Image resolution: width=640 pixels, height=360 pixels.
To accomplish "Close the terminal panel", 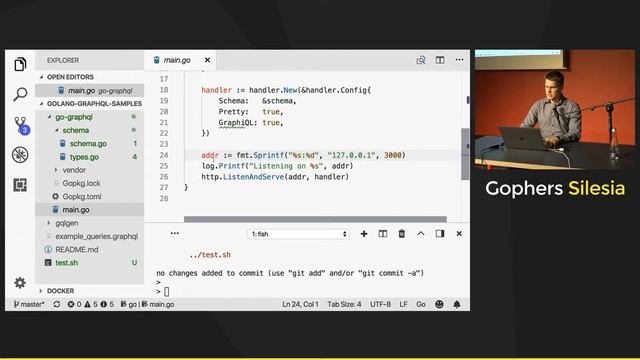I will click(x=459, y=234).
